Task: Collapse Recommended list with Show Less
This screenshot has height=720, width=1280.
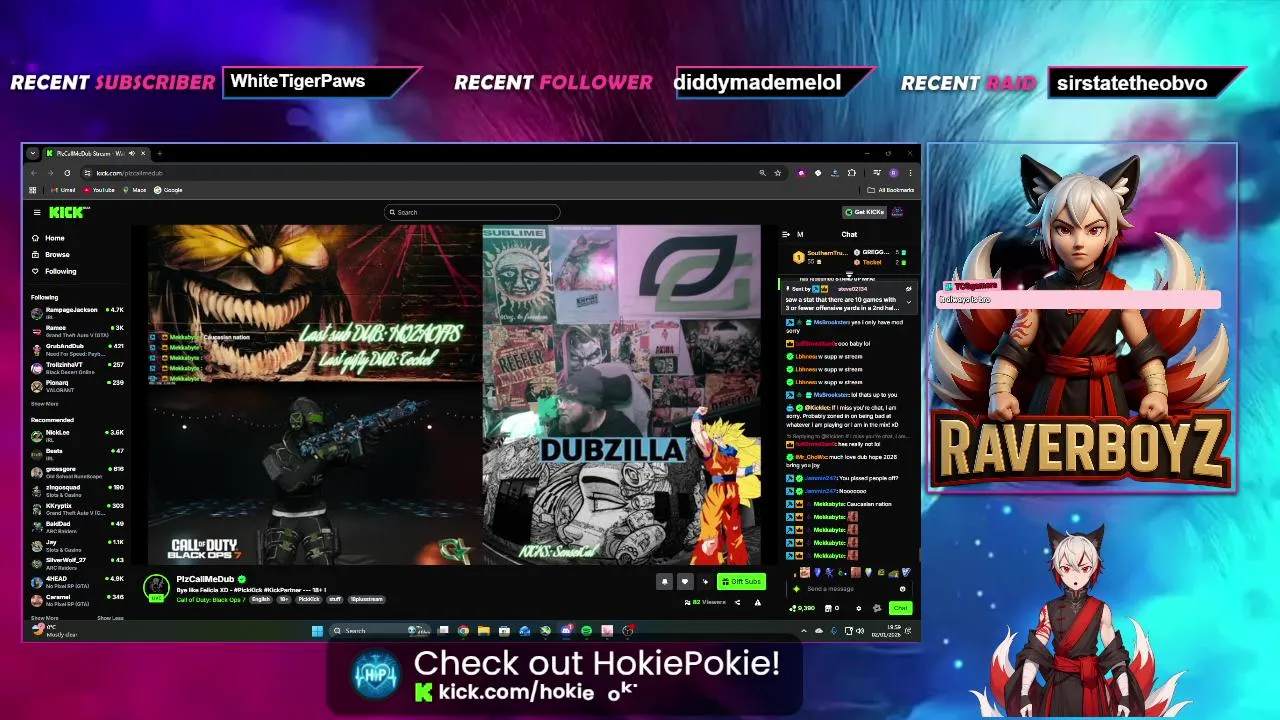Action: tap(110, 618)
